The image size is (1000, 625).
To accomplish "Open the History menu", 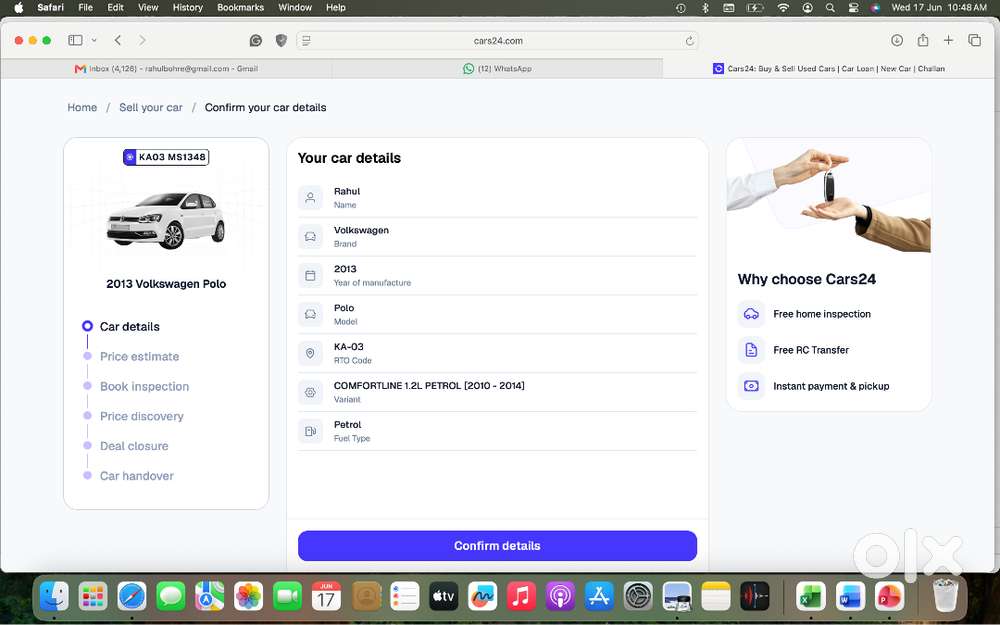I will click(x=188, y=8).
